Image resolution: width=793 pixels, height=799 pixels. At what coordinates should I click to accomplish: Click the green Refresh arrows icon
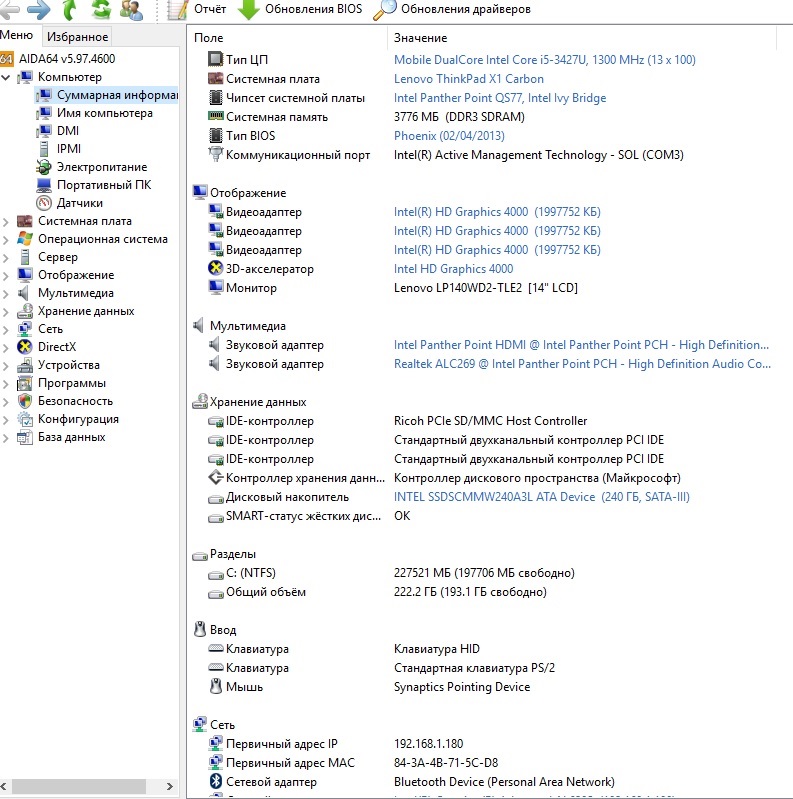point(101,9)
